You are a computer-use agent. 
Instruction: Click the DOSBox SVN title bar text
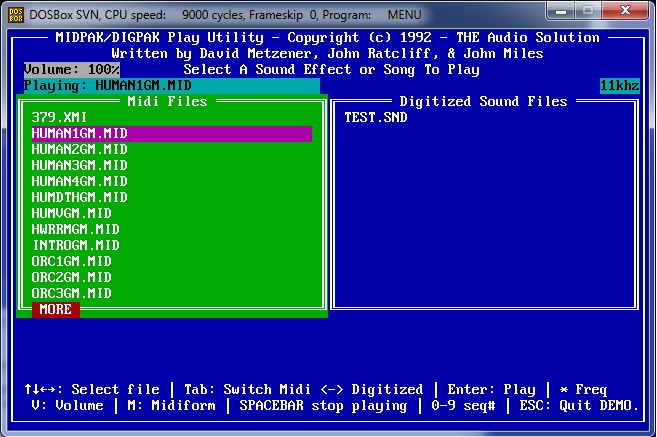tap(225, 15)
